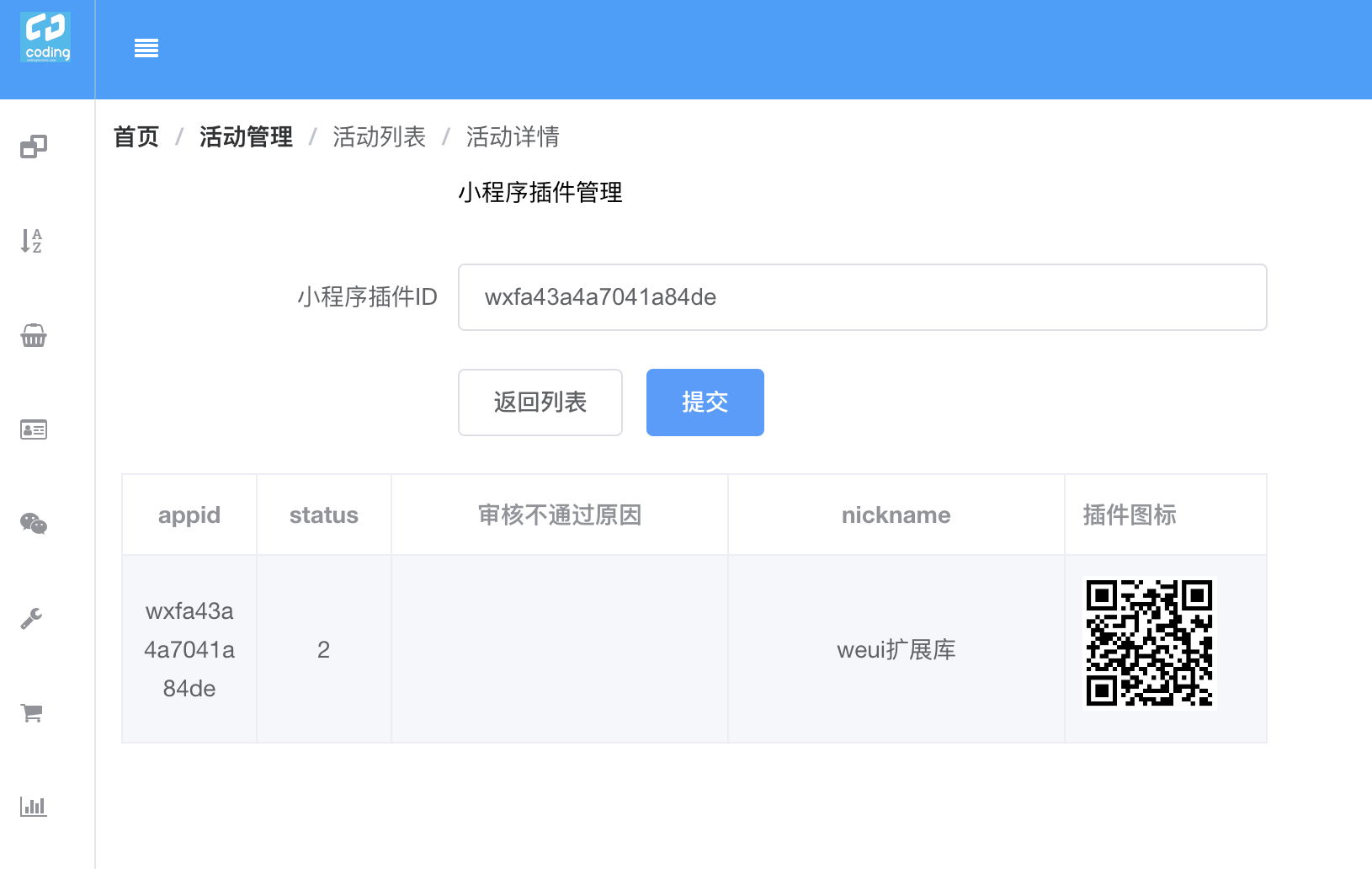Image resolution: width=1372 pixels, height=869 pixels.
Task: Open the WeChat sidebar icon
Action: click(34, 524)
